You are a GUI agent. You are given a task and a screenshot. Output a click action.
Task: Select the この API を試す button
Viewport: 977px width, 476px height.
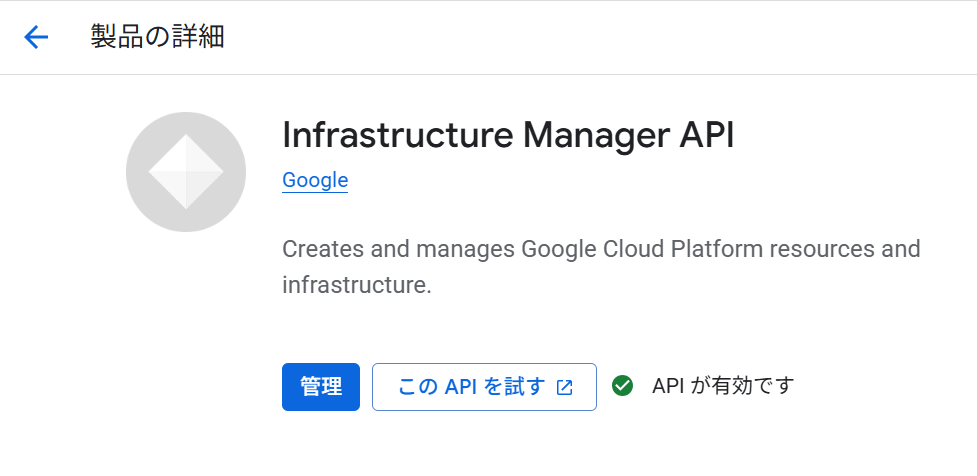point(484,387)
